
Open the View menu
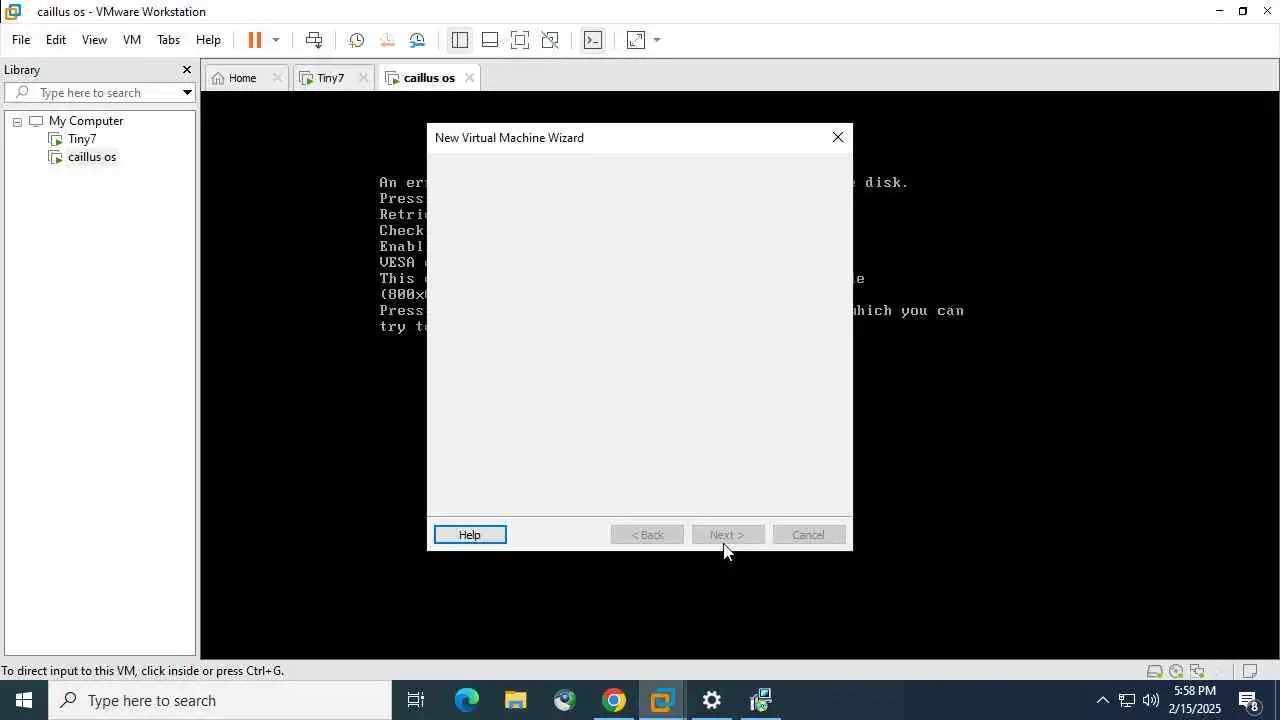pyautogui.click(x=94, y=40)
